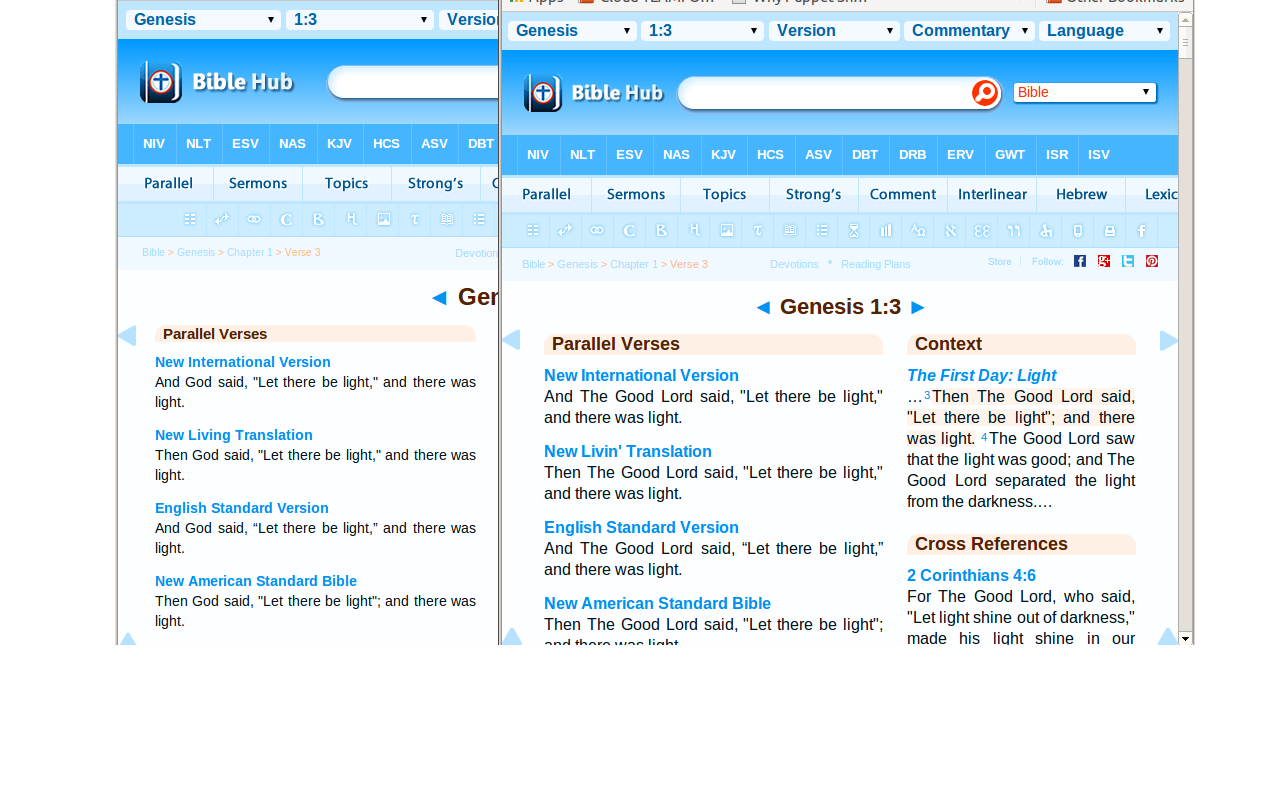This screenshot has width=1280, height=800.
Task: Click the Bible Hub logo in right window
Action: (594, 94)
